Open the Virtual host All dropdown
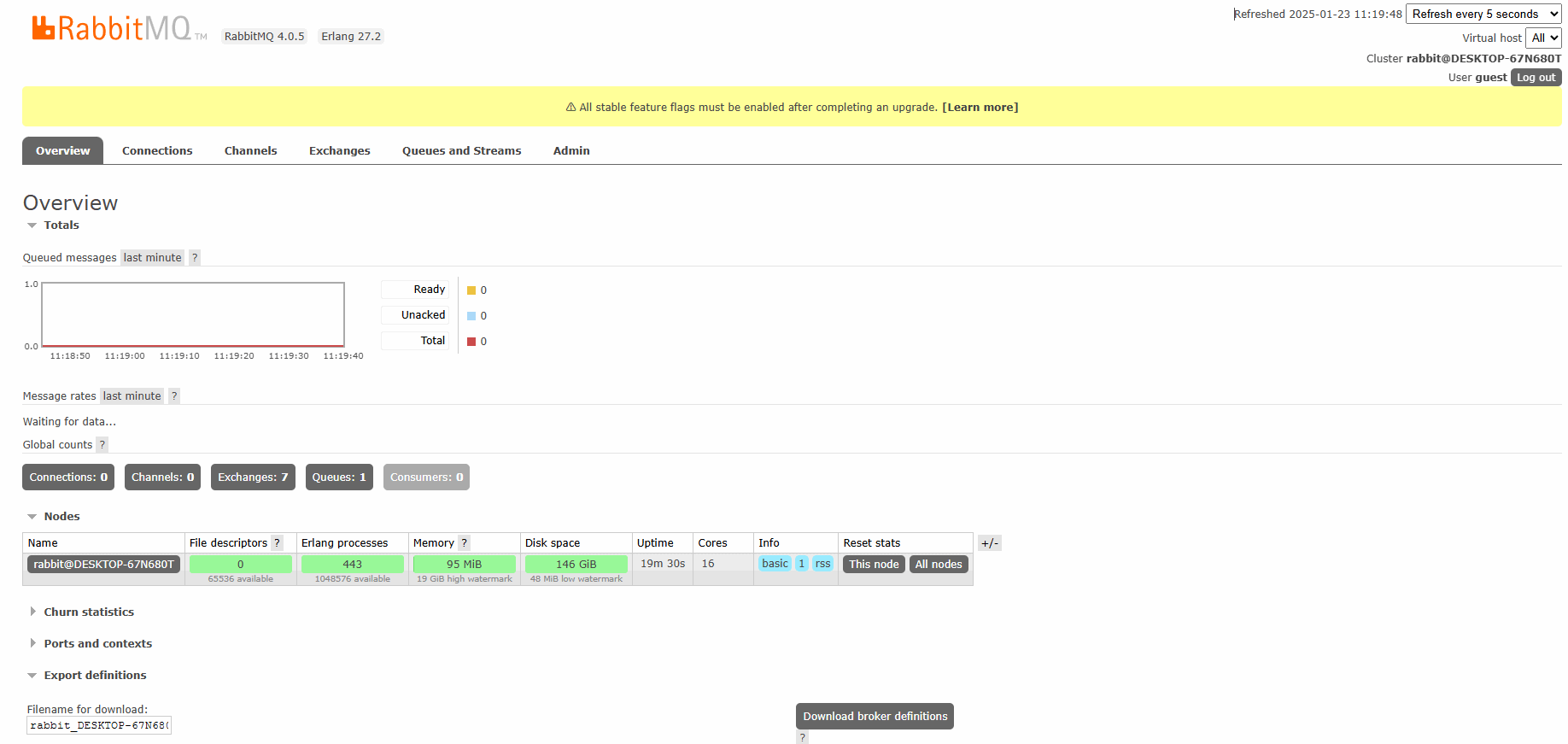Viewport: 1568px width, 744px height. (1543, 38)
